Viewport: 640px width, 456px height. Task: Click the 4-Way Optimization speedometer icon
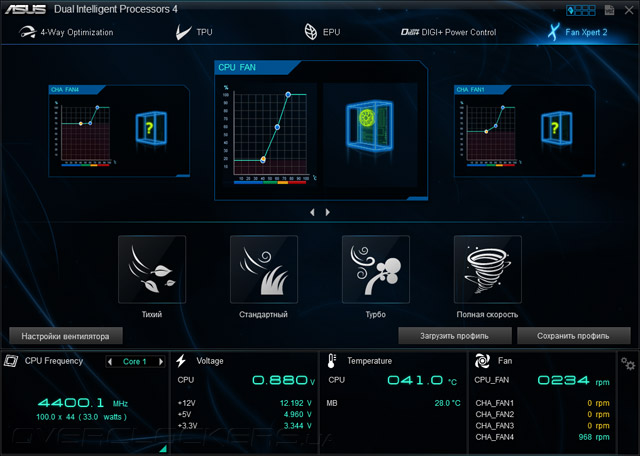tap(27, 32)
